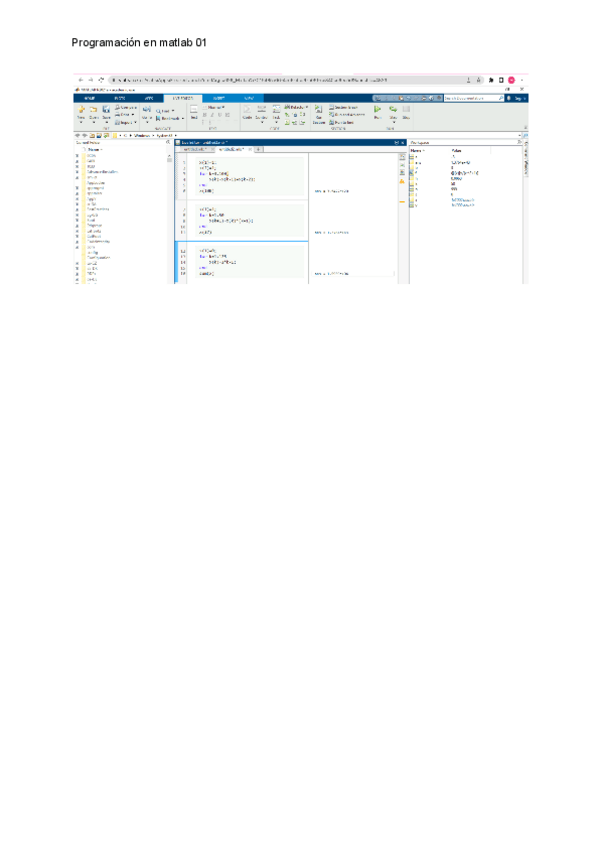
Task: Toggle bold formatting button
Action: tap(205, 115)
